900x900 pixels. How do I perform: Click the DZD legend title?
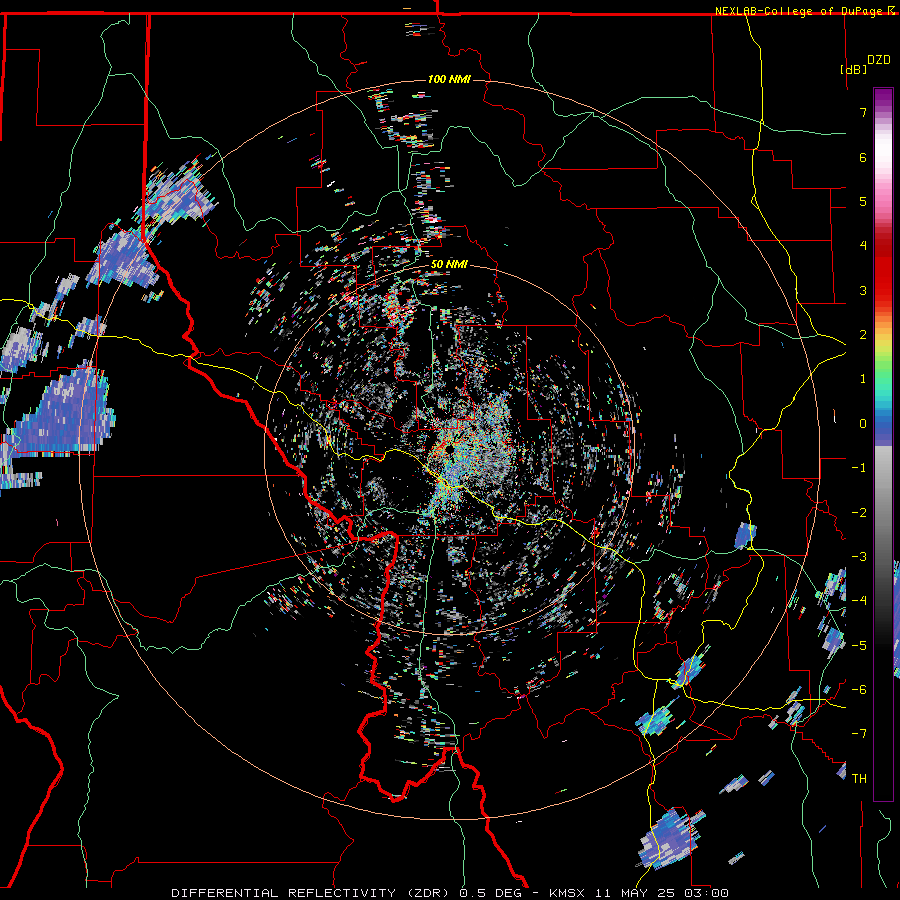[879, 60]
